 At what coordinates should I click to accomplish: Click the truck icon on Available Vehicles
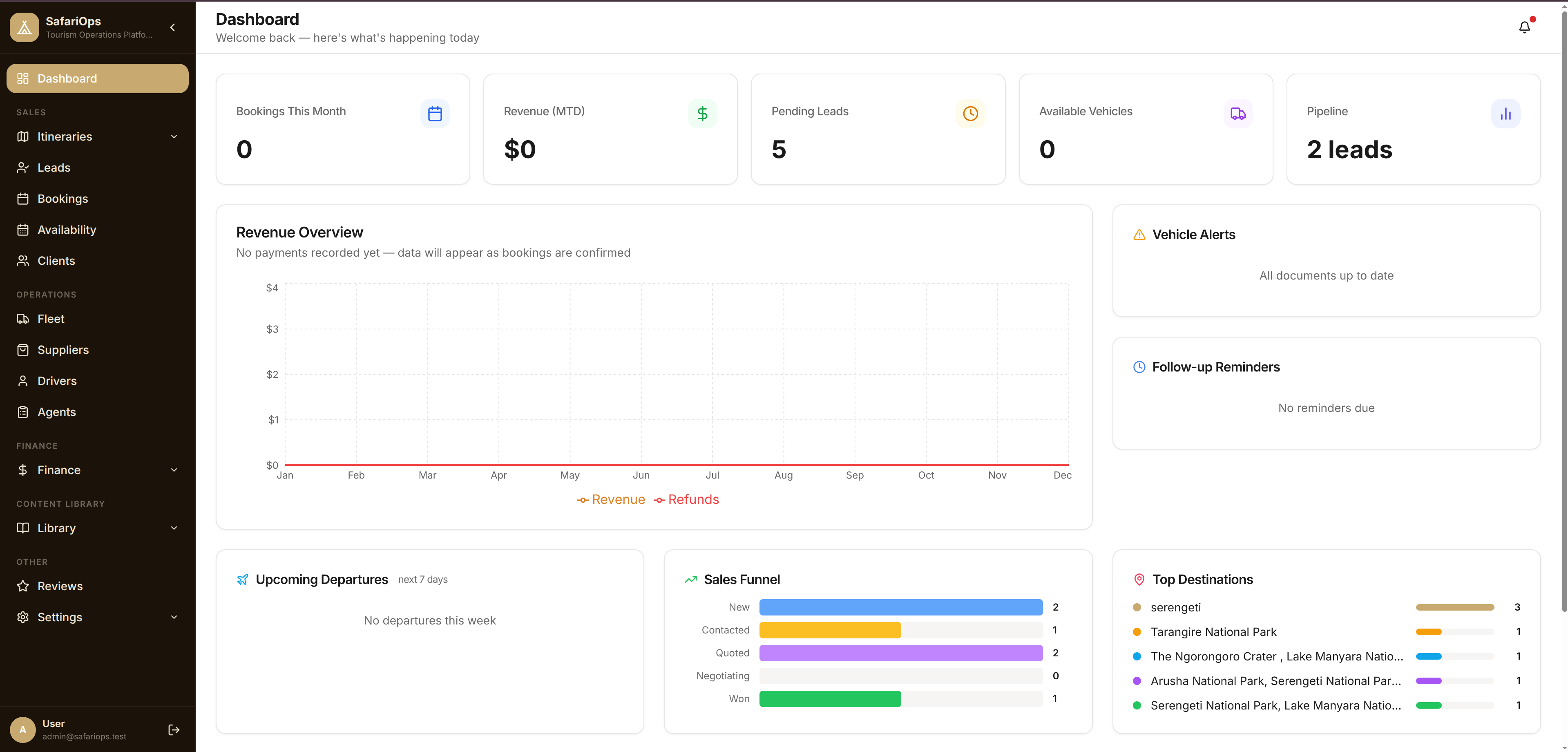[x=1237, y=113]
